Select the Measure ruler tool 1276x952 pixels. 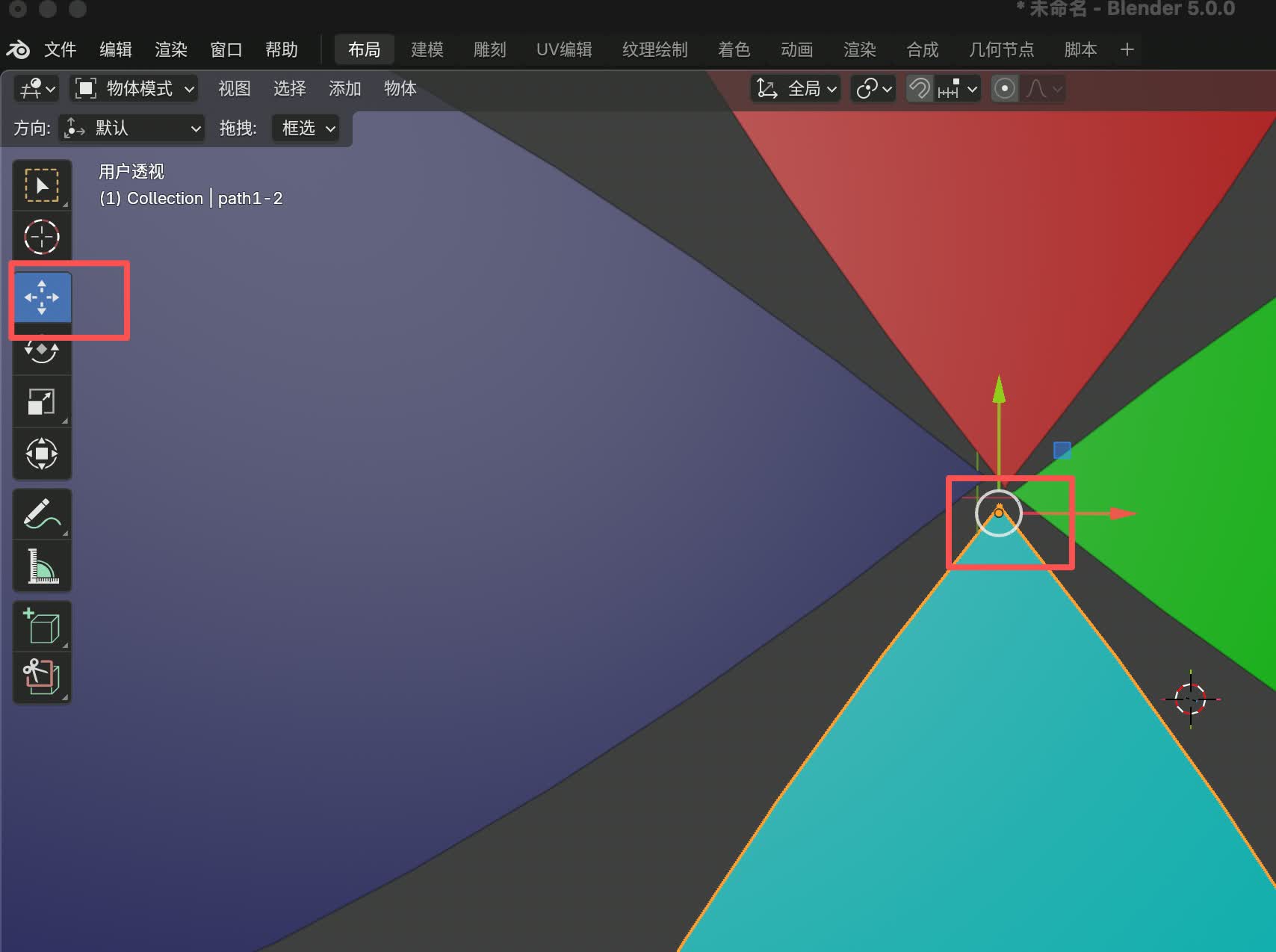pyautogui.click(x=42, y=566)
